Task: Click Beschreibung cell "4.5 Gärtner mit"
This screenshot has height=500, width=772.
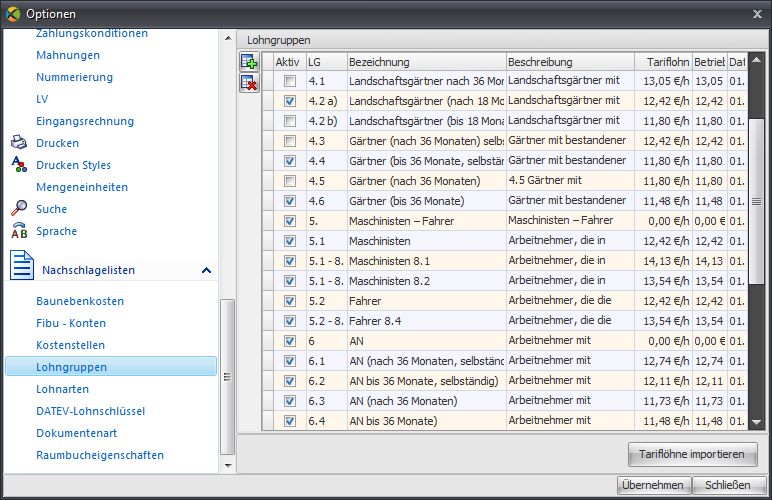Action: point(571,181)
